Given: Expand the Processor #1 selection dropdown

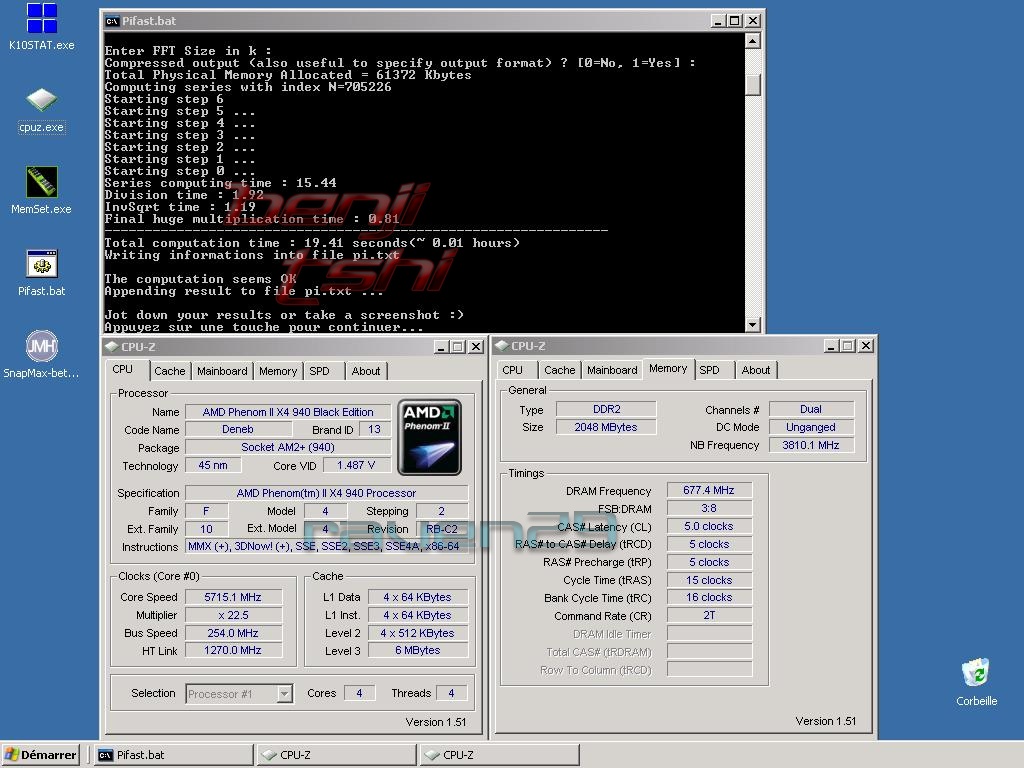Looking at the screenshot, I should (285, 694).
